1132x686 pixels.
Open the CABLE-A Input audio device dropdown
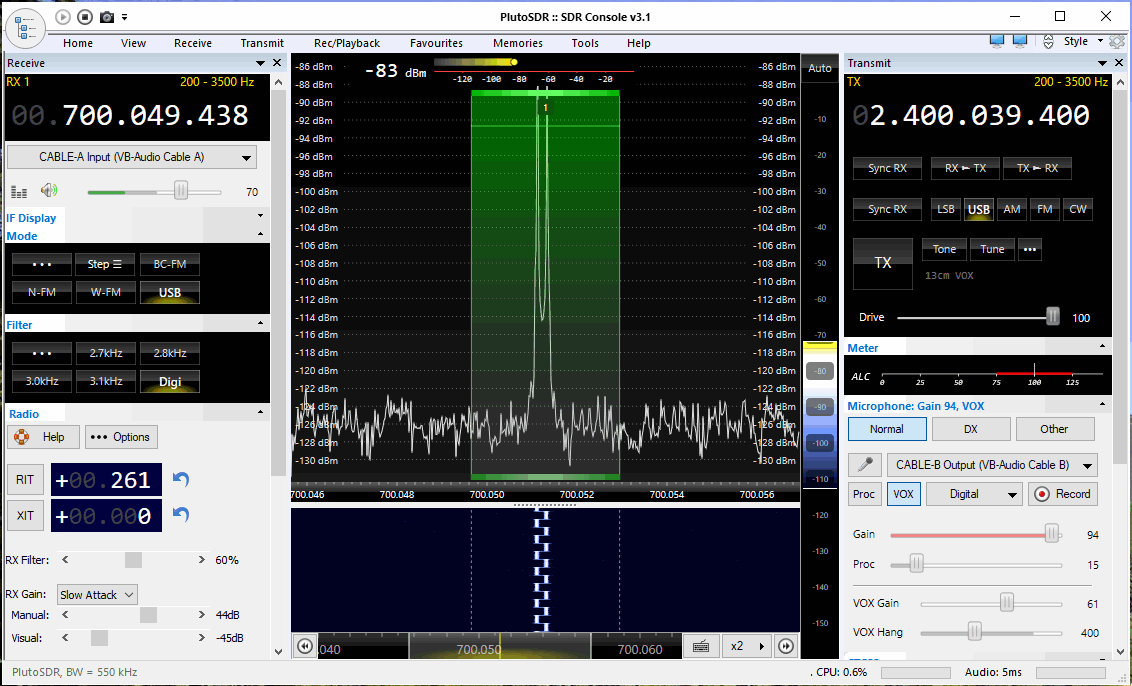click(x=132, y=157)
